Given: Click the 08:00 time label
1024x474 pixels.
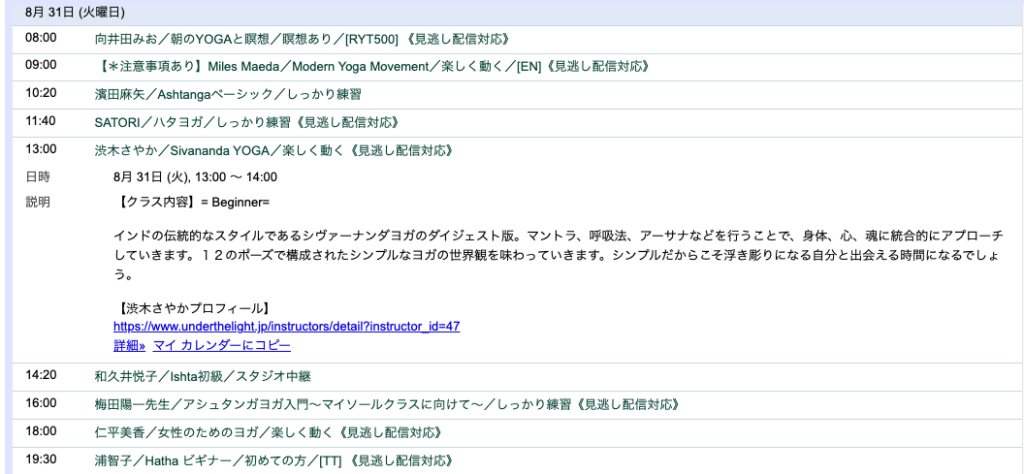Looking at the screenshot, I should [x=40, y=38].
